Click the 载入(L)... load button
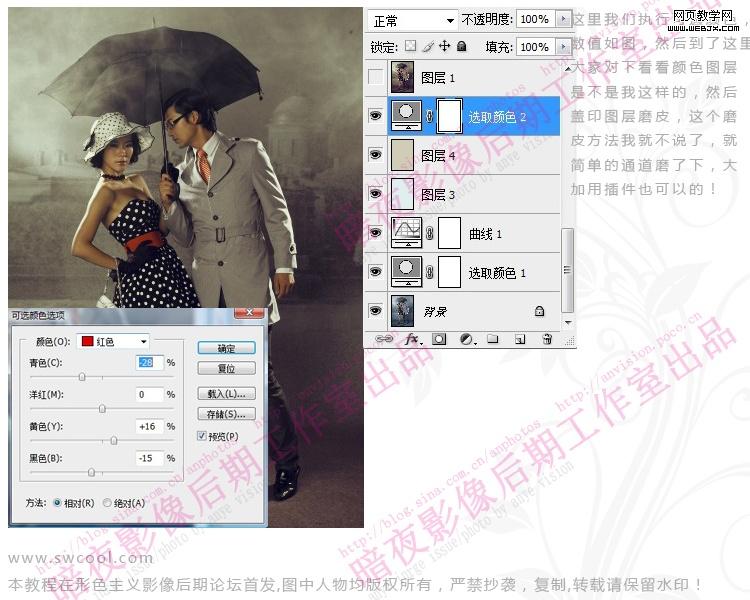This screenshot has height=600, width=750. pos(226,394)
